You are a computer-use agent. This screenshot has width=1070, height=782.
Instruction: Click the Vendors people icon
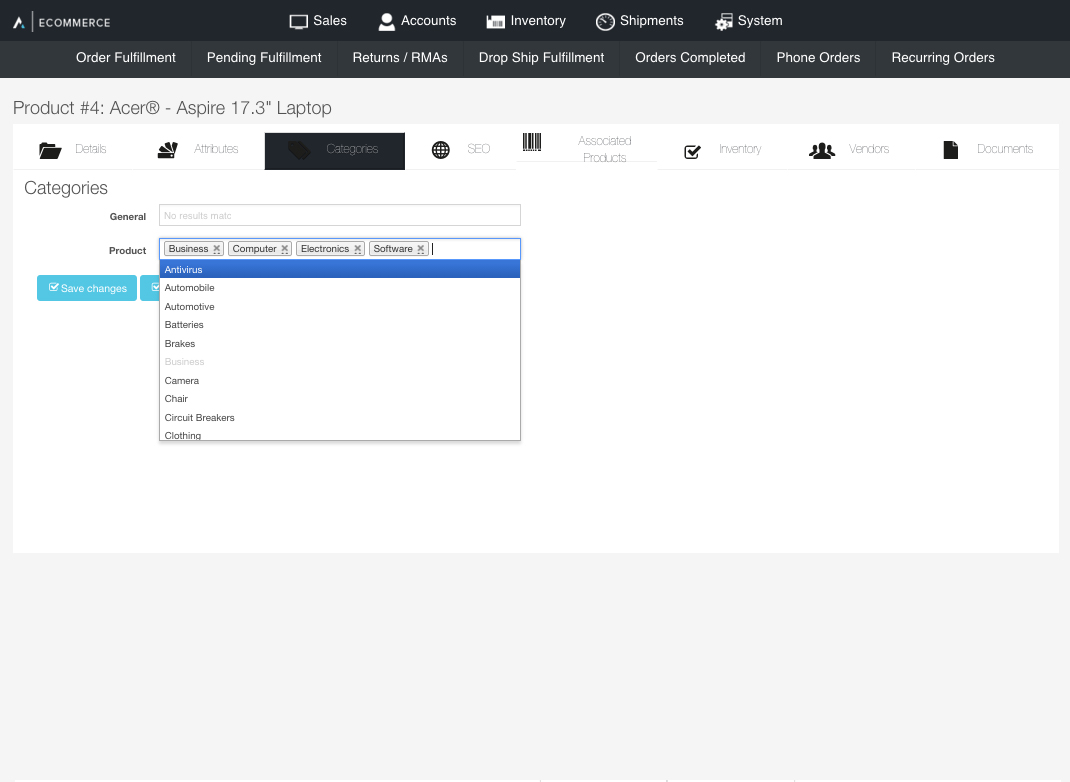pos(822,150)
